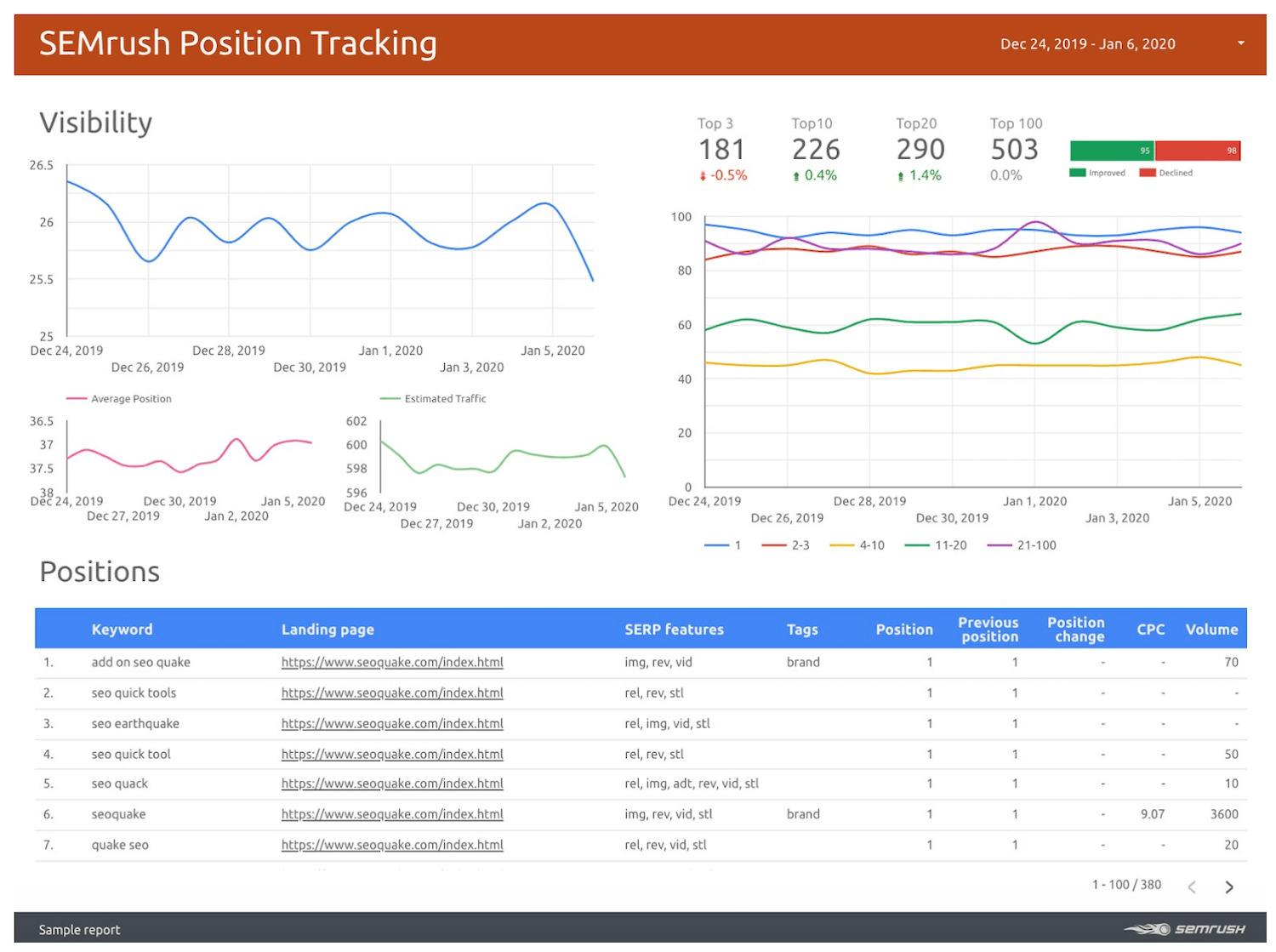Open landing page link for 'seo quack'

pos(392,784)
